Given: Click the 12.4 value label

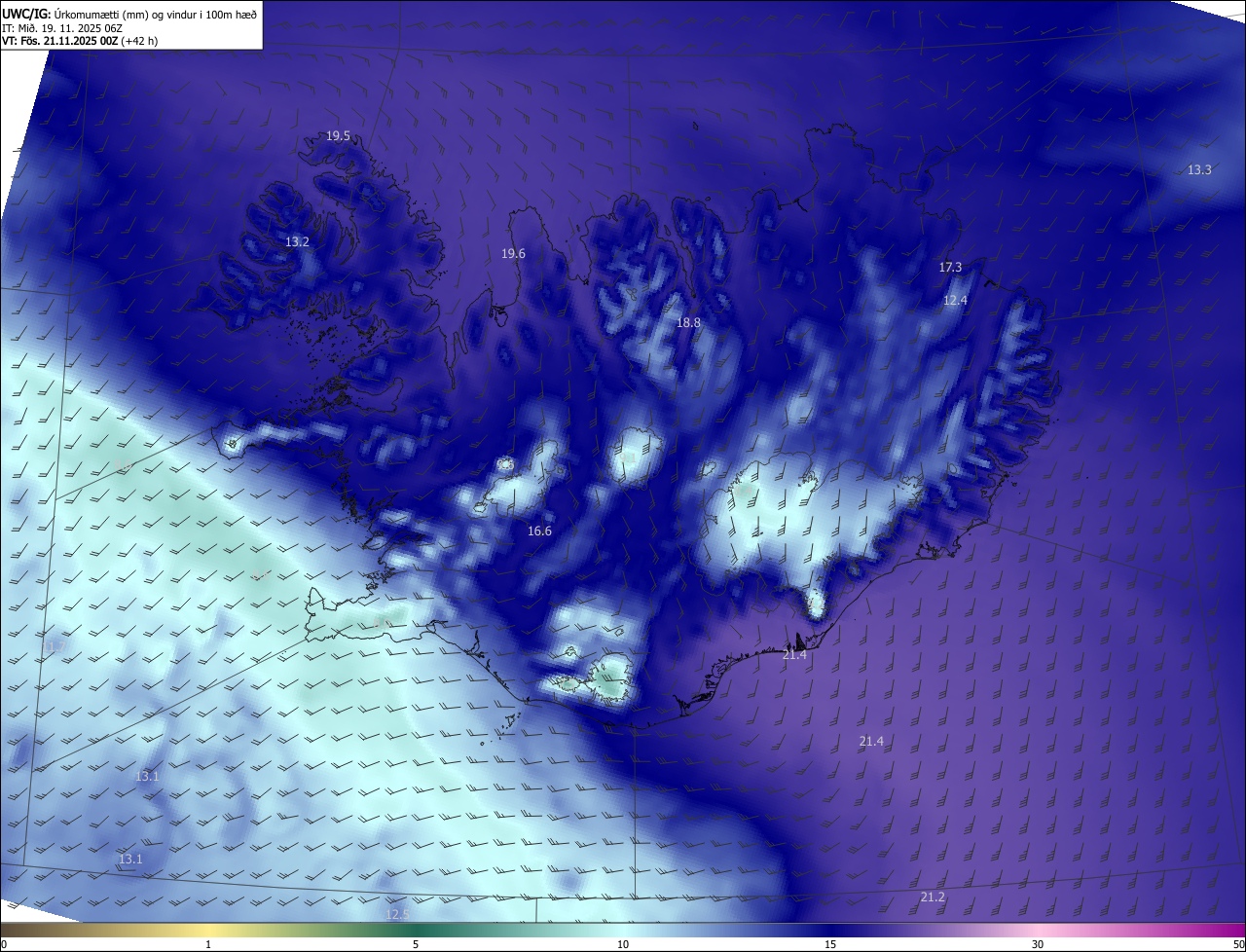Looking at the screenshot, I should point(955,300).
